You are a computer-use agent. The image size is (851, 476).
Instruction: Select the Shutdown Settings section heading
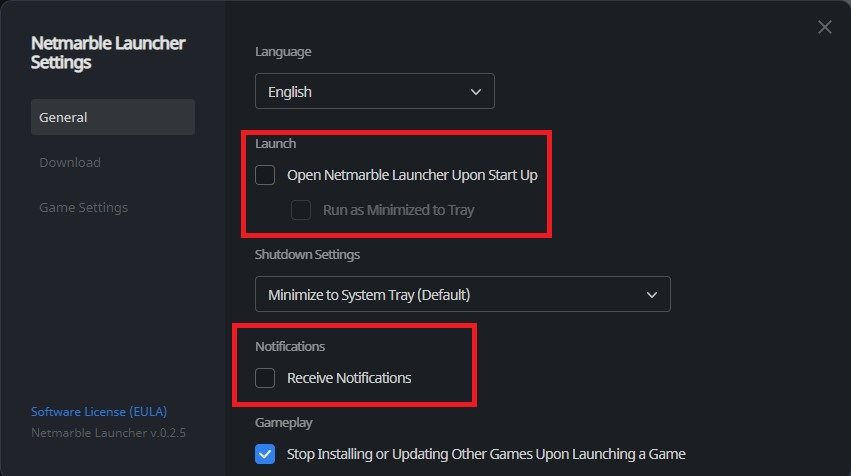pos(307,255)
